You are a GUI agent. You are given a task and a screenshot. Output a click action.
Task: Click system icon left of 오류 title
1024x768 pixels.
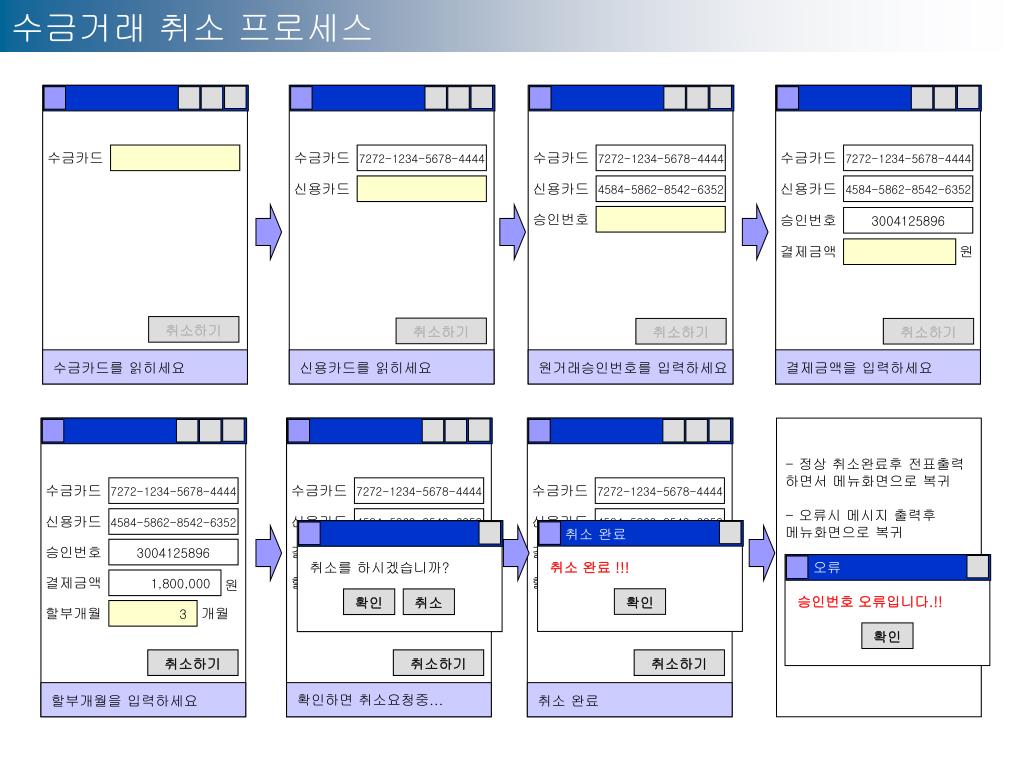(x=797, y=567)
